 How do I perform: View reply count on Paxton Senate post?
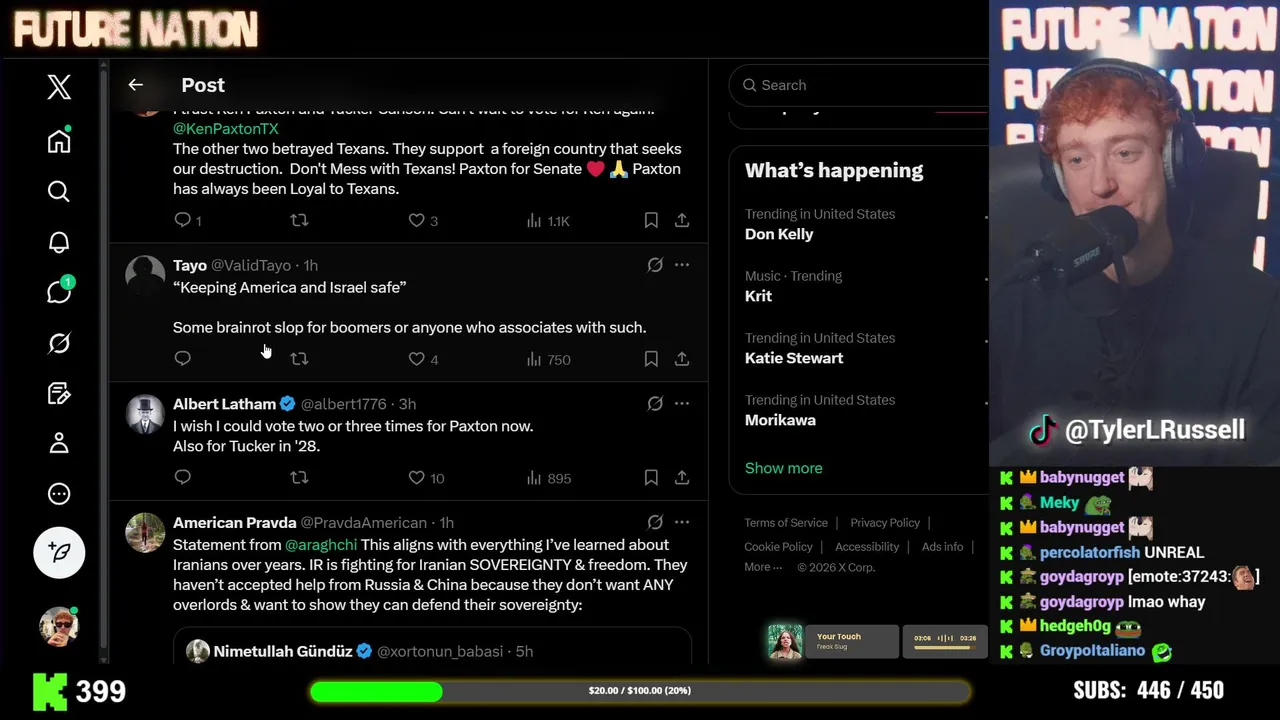tap(188, 220)
